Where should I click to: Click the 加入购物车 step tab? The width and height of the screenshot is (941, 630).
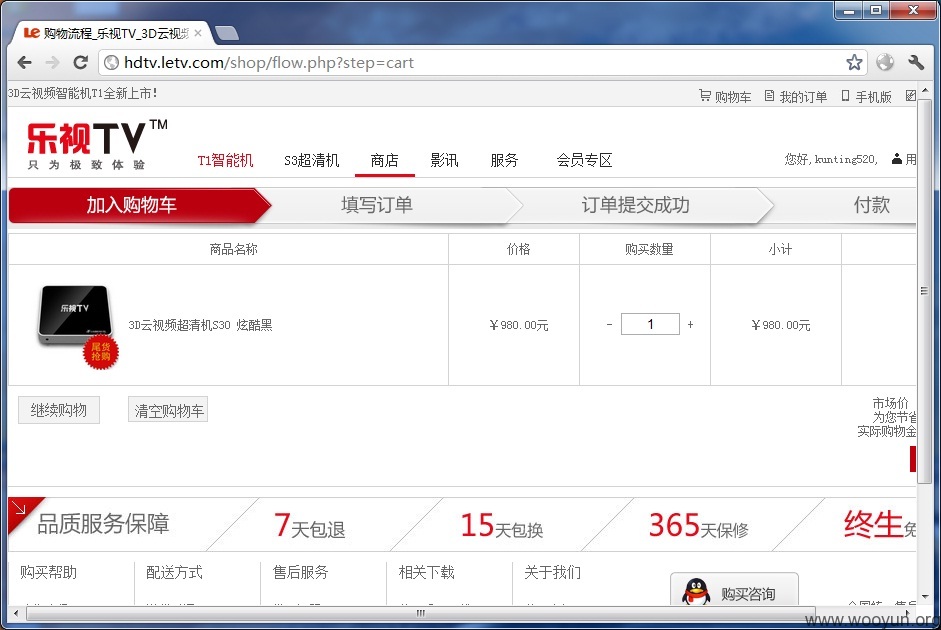(x=139, y=205)
